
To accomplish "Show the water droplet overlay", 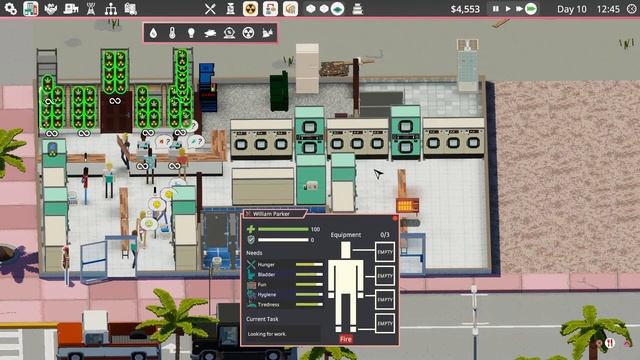I will point(153,33).
